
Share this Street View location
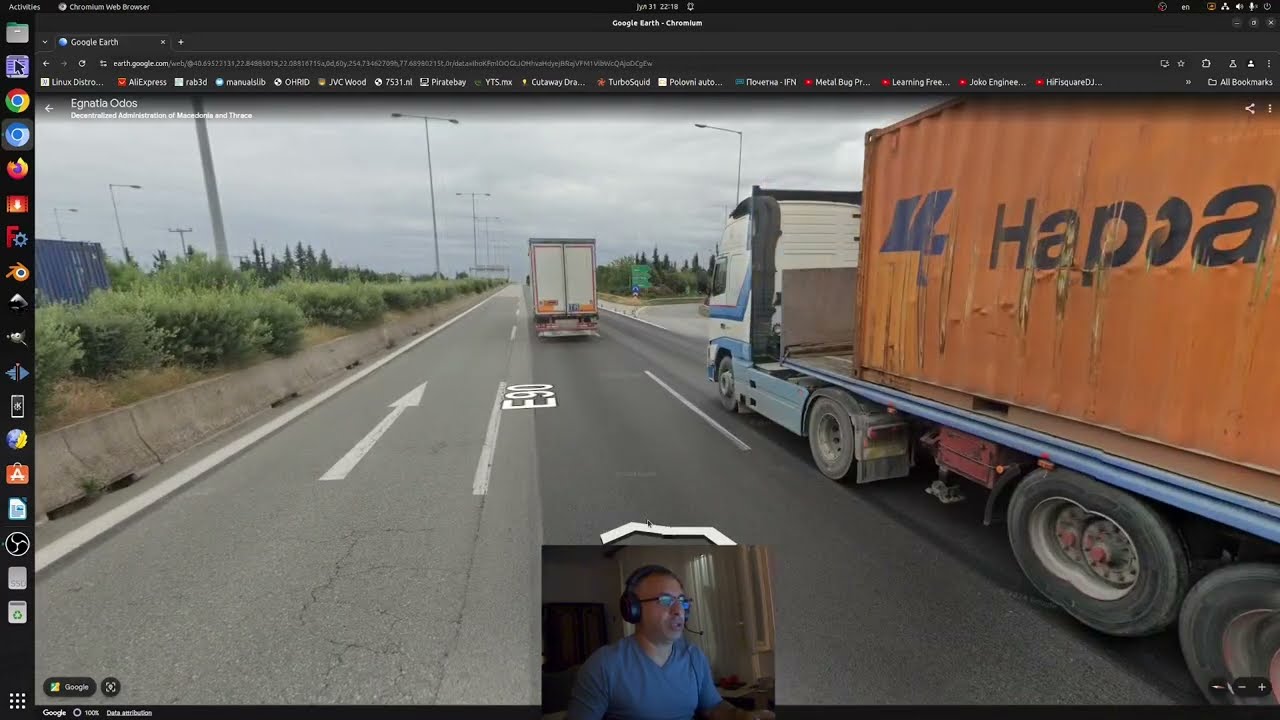[x=1249, y=108]
